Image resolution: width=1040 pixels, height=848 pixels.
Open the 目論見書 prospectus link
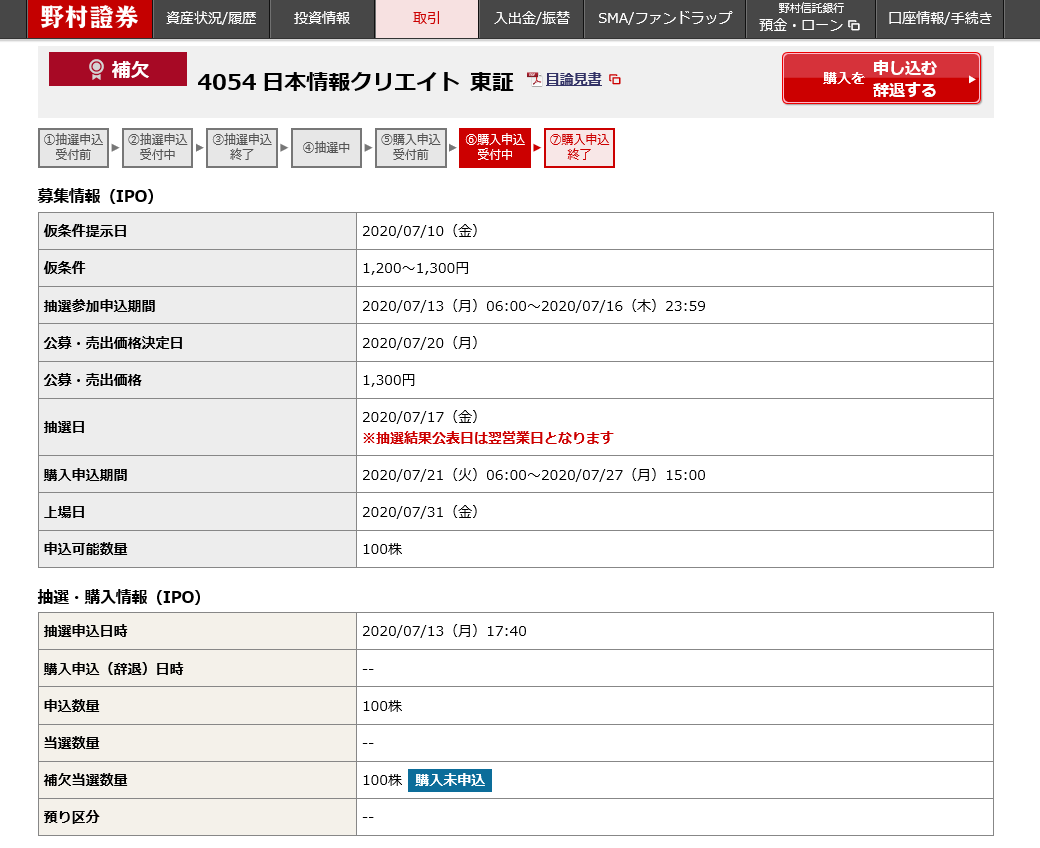(x=573, y=80)
